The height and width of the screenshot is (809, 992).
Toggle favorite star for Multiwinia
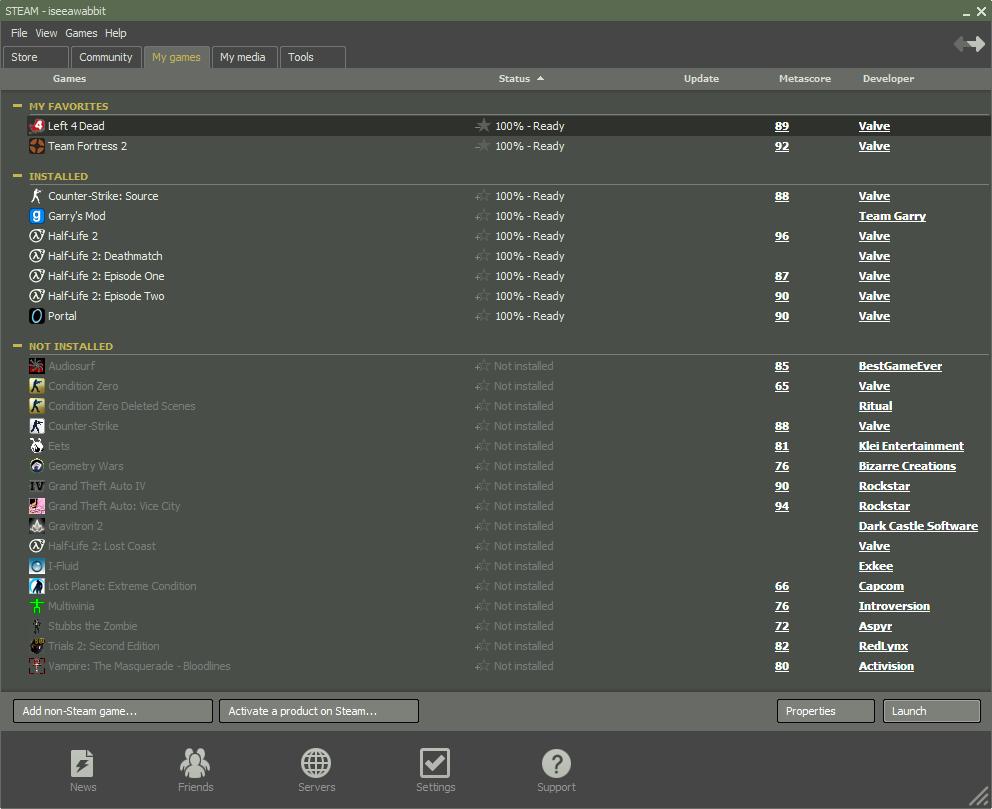pyautogui.click(x=482, y=606)
